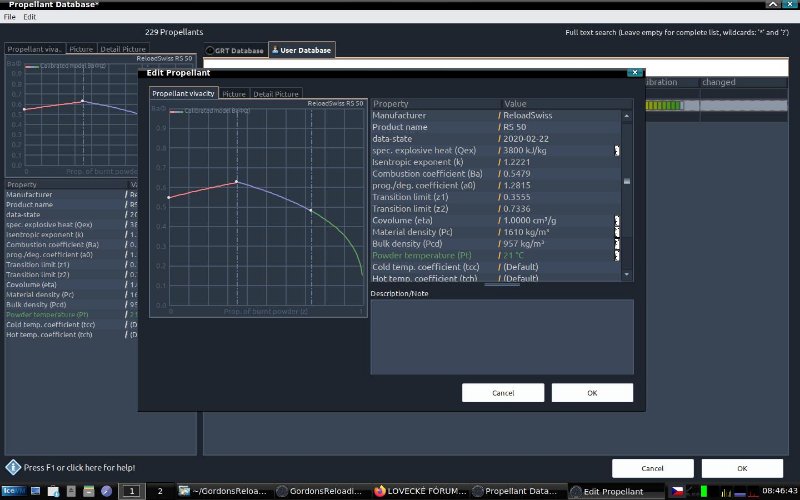Click the unit selector icon for Qex
The height and width of the screenshot is (500, 800).
coord(617,151)
